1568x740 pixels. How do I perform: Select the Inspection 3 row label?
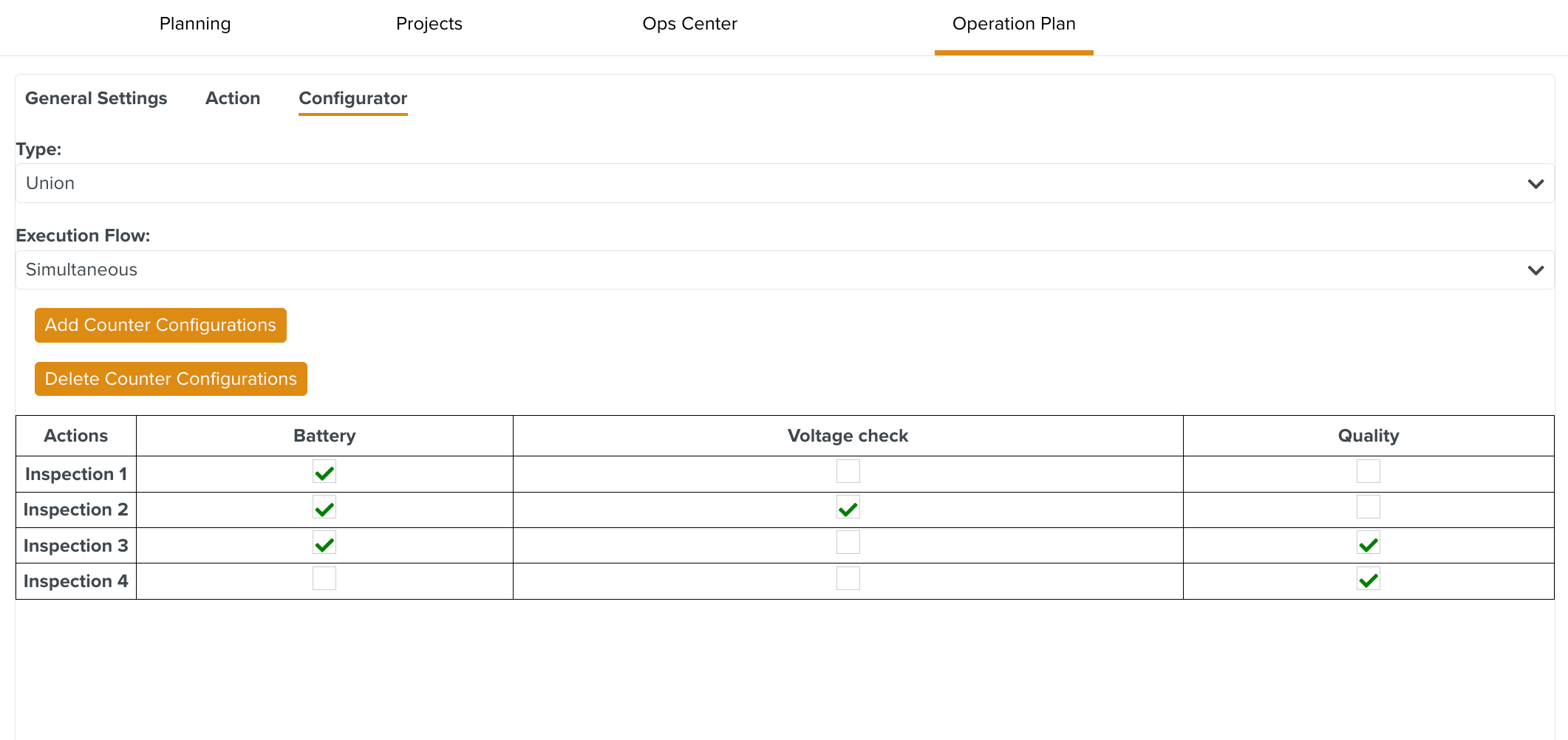[x=76, y=546]
